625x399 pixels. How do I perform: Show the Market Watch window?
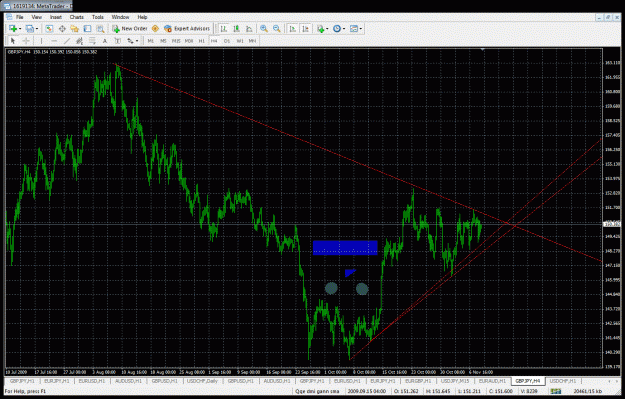(x=49, y=29)
